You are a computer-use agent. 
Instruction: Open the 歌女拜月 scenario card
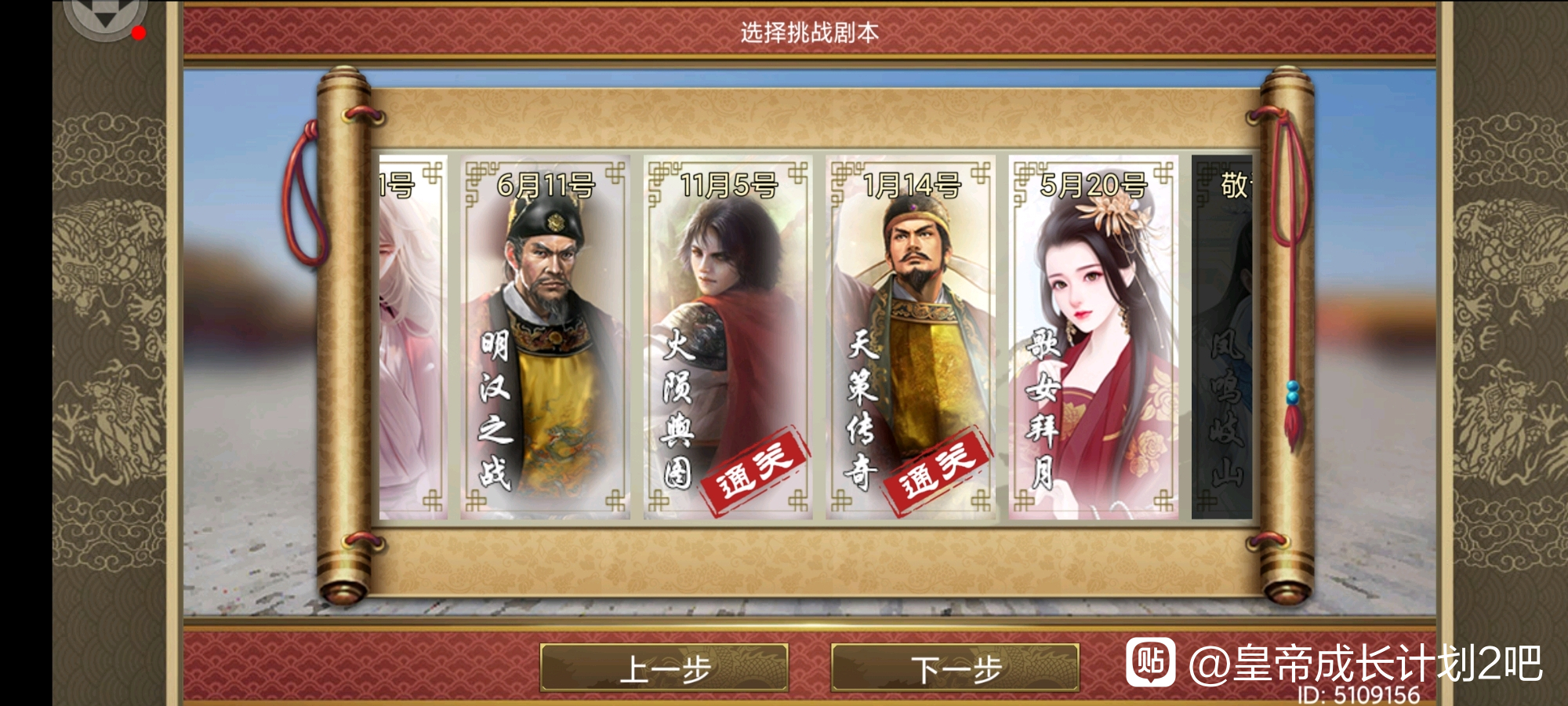point(1093,337)
